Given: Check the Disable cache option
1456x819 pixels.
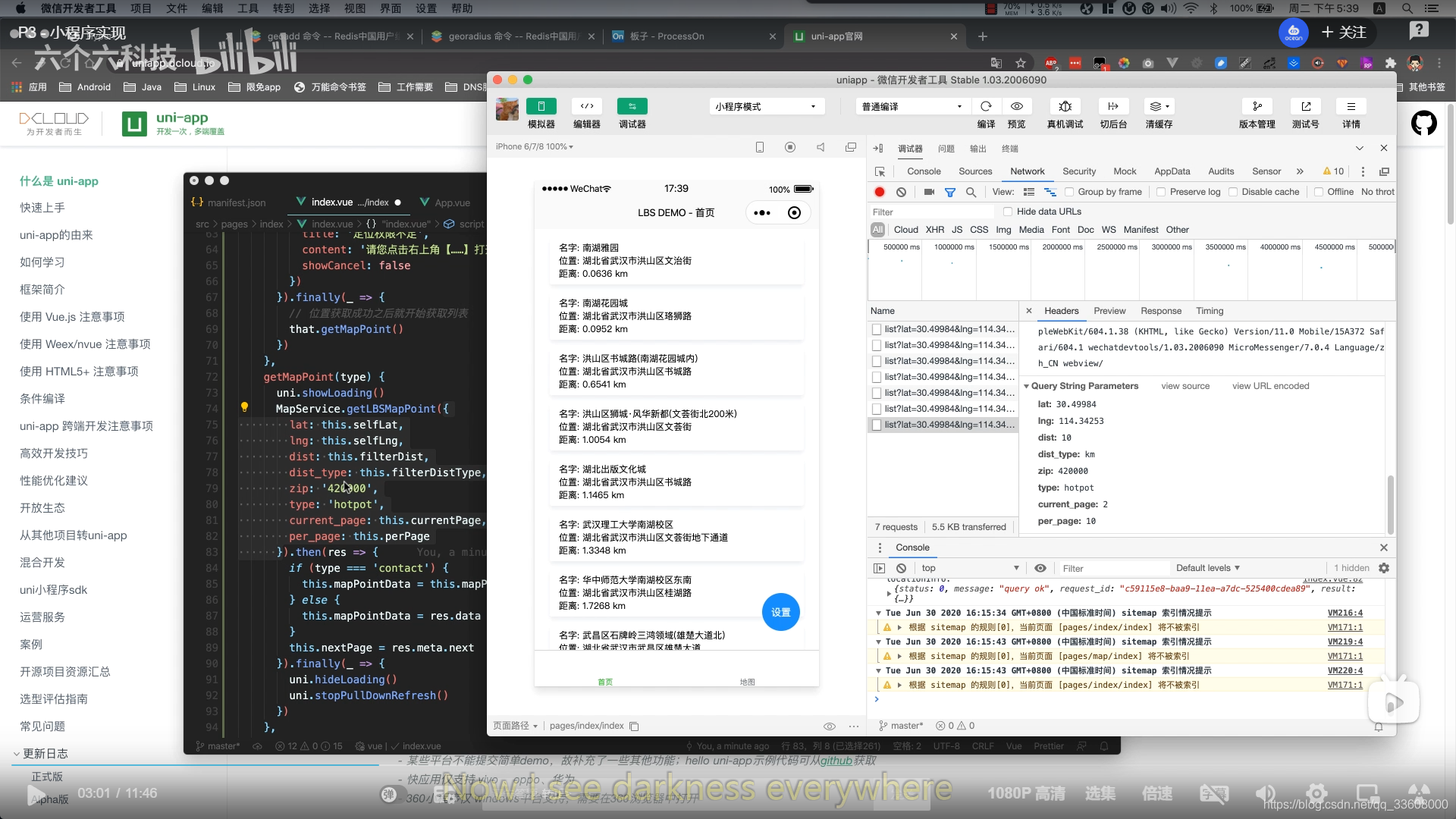Looking at the screenshot, I should pyautogui.click(x=1233, y=192).
